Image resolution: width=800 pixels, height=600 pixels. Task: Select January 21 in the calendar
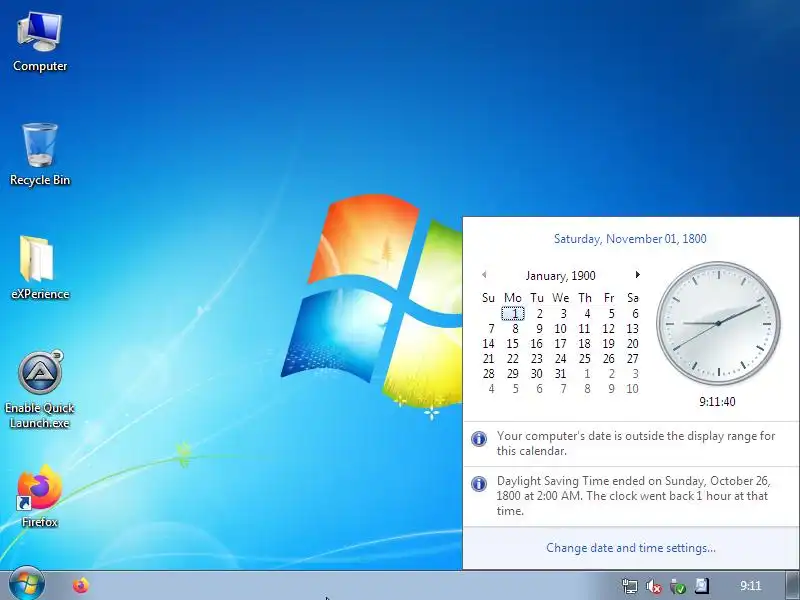tap(489, 359)
